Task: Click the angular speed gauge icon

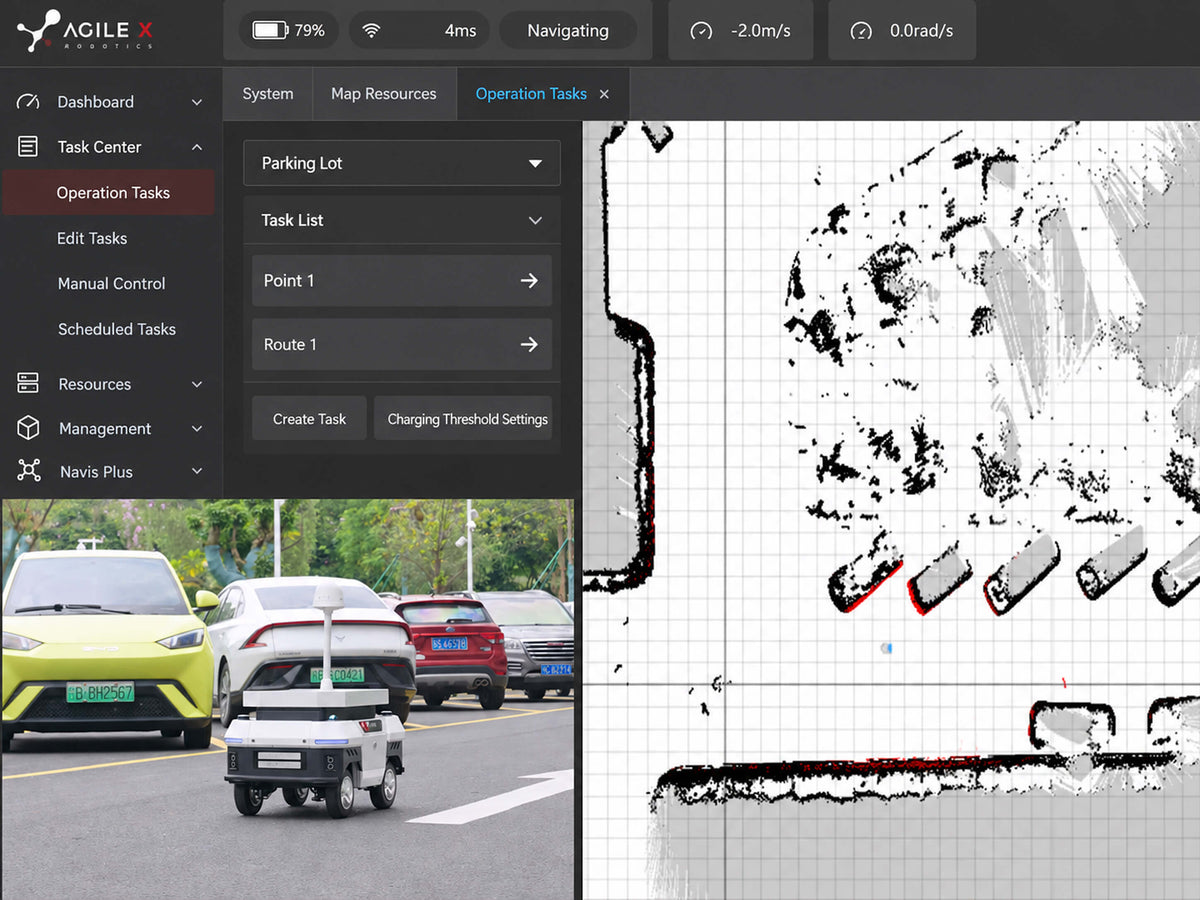Action: (861, 31)
